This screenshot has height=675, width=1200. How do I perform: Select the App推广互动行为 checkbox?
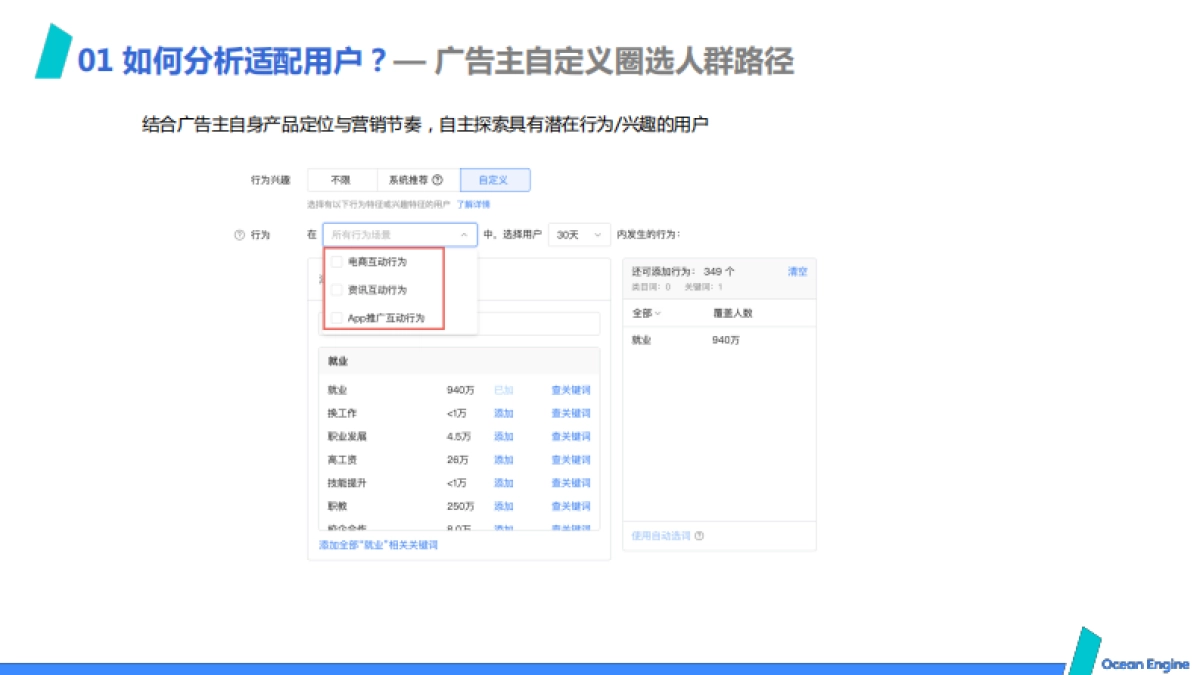(337, 316)
